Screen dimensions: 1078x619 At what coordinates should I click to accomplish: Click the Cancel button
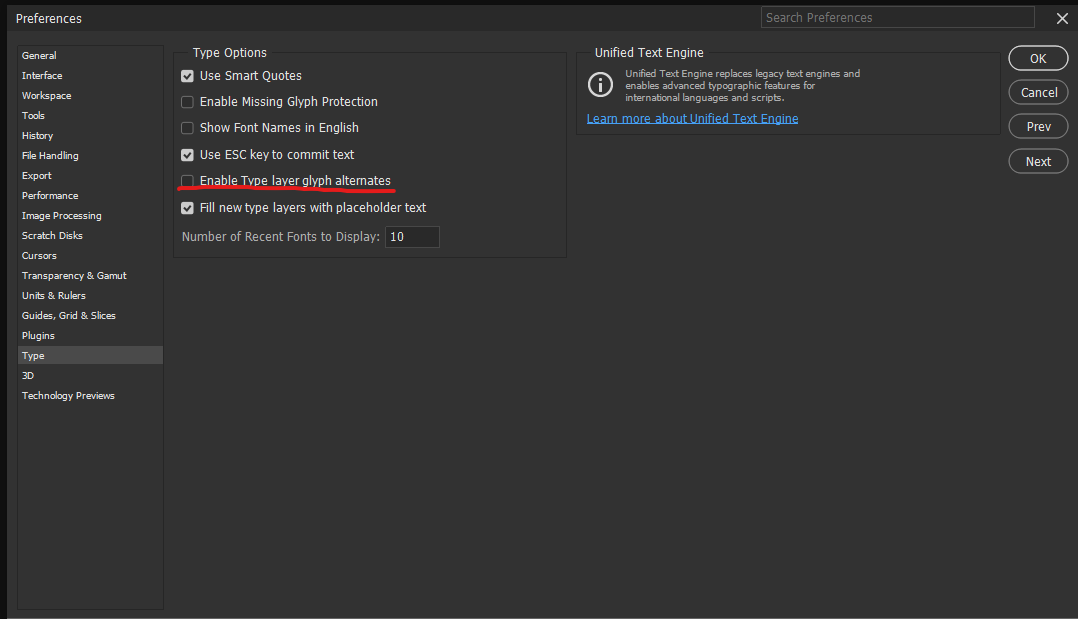1038,92
